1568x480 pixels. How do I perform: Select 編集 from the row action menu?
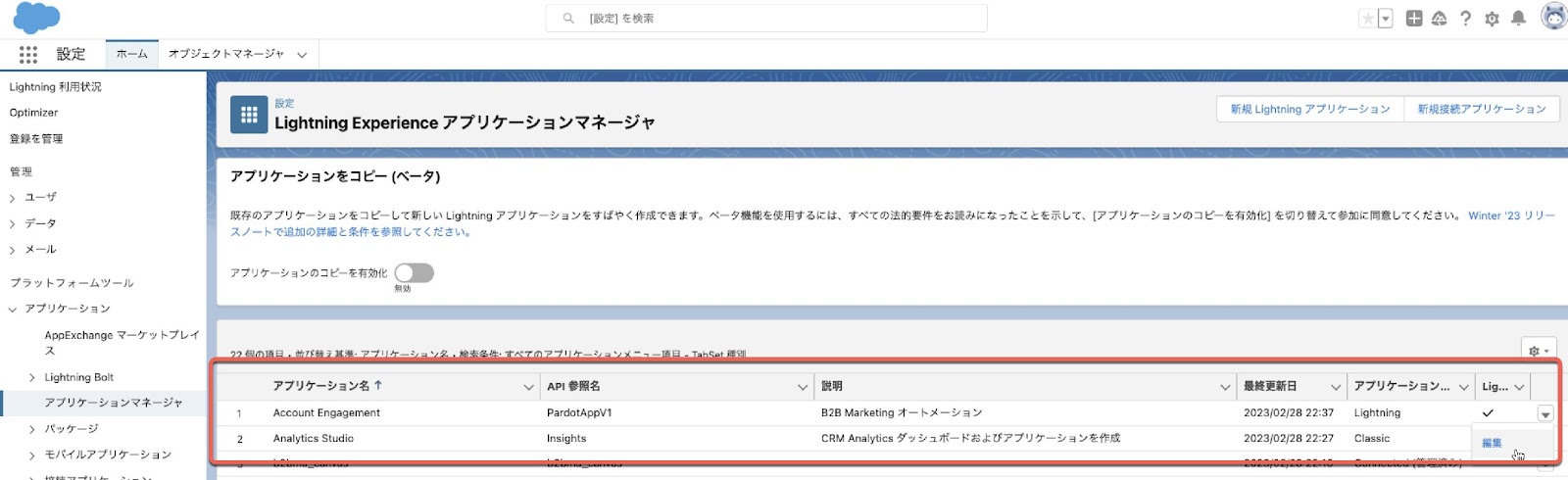[1493, 443]
